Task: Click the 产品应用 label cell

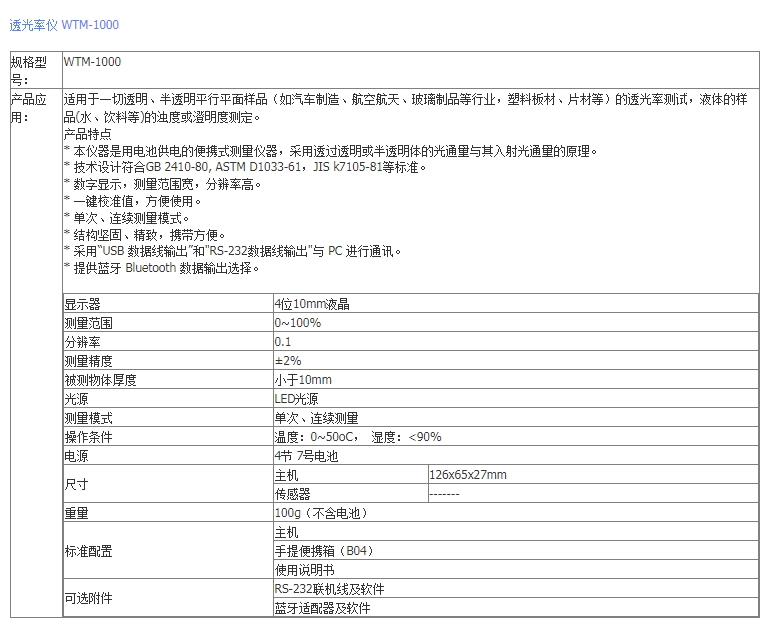Action: pos(35,108)
